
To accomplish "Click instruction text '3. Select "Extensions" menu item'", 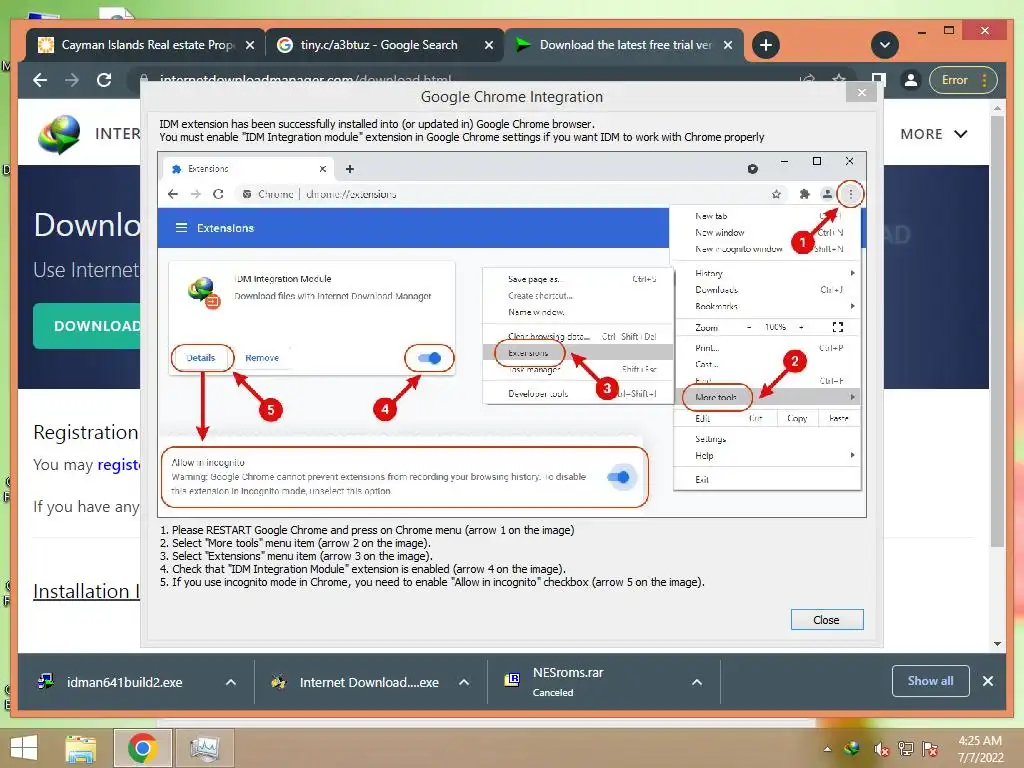I will [x=296, y=556].
